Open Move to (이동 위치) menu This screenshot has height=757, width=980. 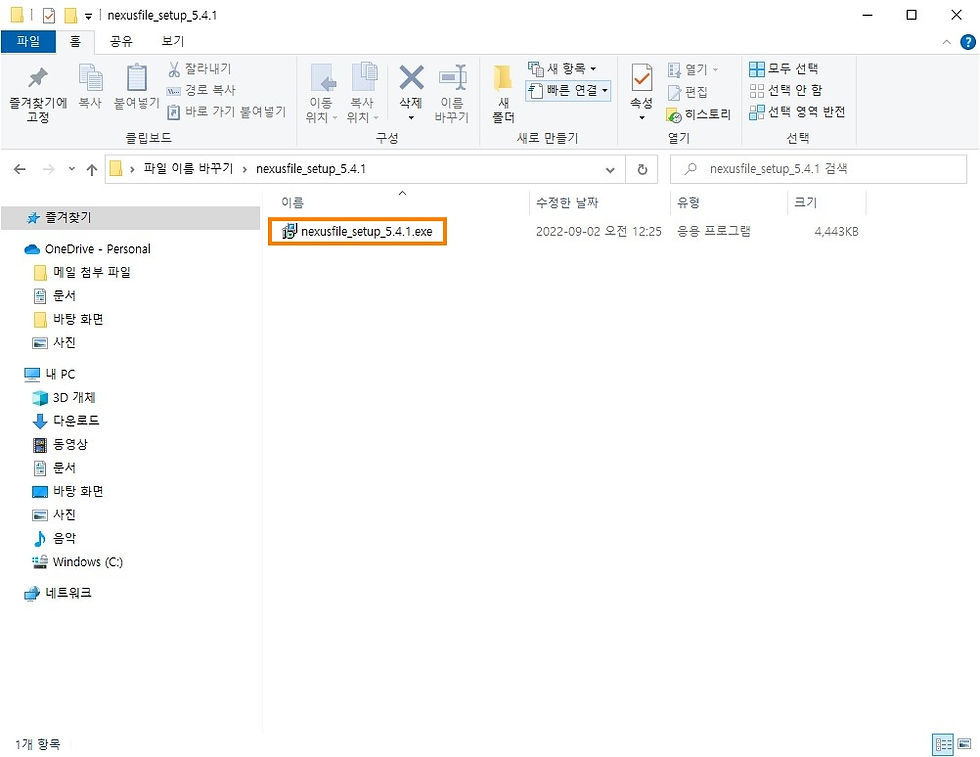(x=321, y=93)
